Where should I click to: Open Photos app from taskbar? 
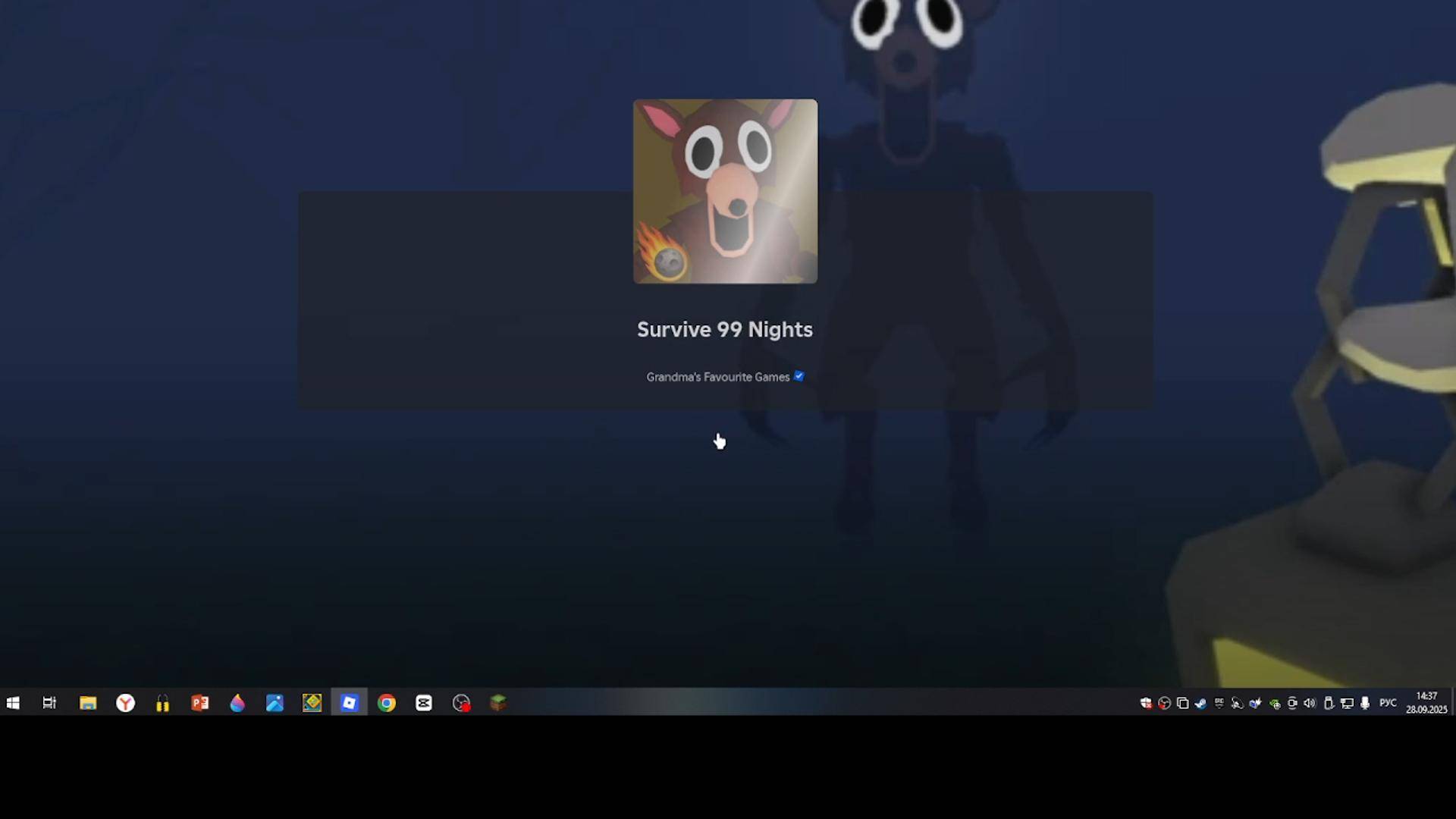point(275,703)
